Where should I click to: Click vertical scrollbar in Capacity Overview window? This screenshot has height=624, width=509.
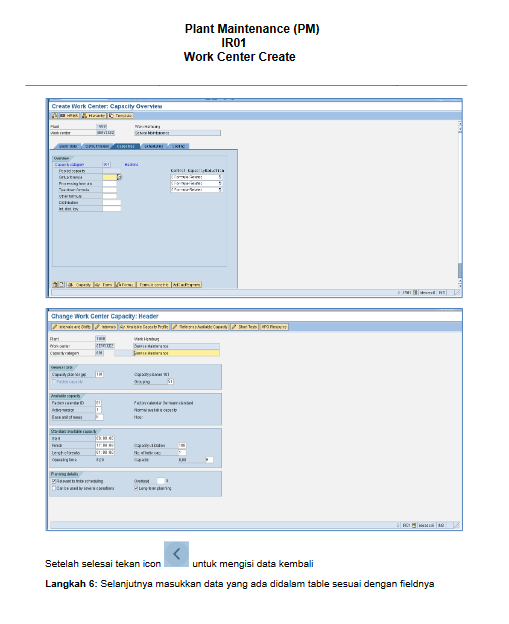460,204
